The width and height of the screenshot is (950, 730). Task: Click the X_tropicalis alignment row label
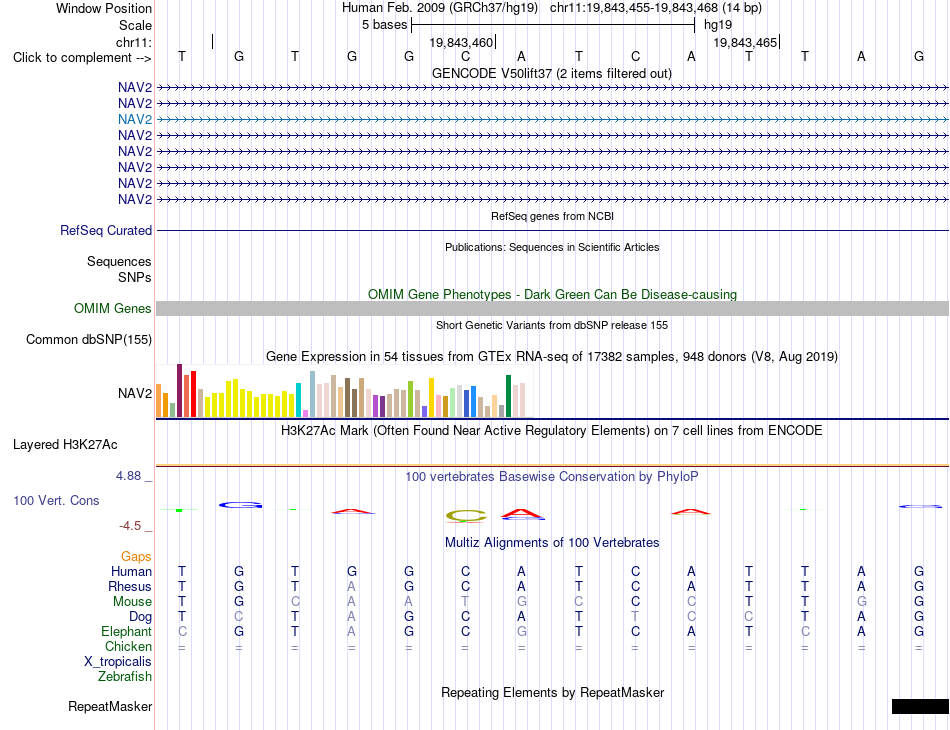click(118, 662)
